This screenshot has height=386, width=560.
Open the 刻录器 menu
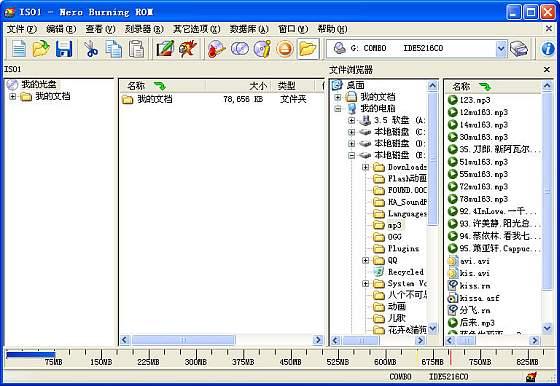144,29
